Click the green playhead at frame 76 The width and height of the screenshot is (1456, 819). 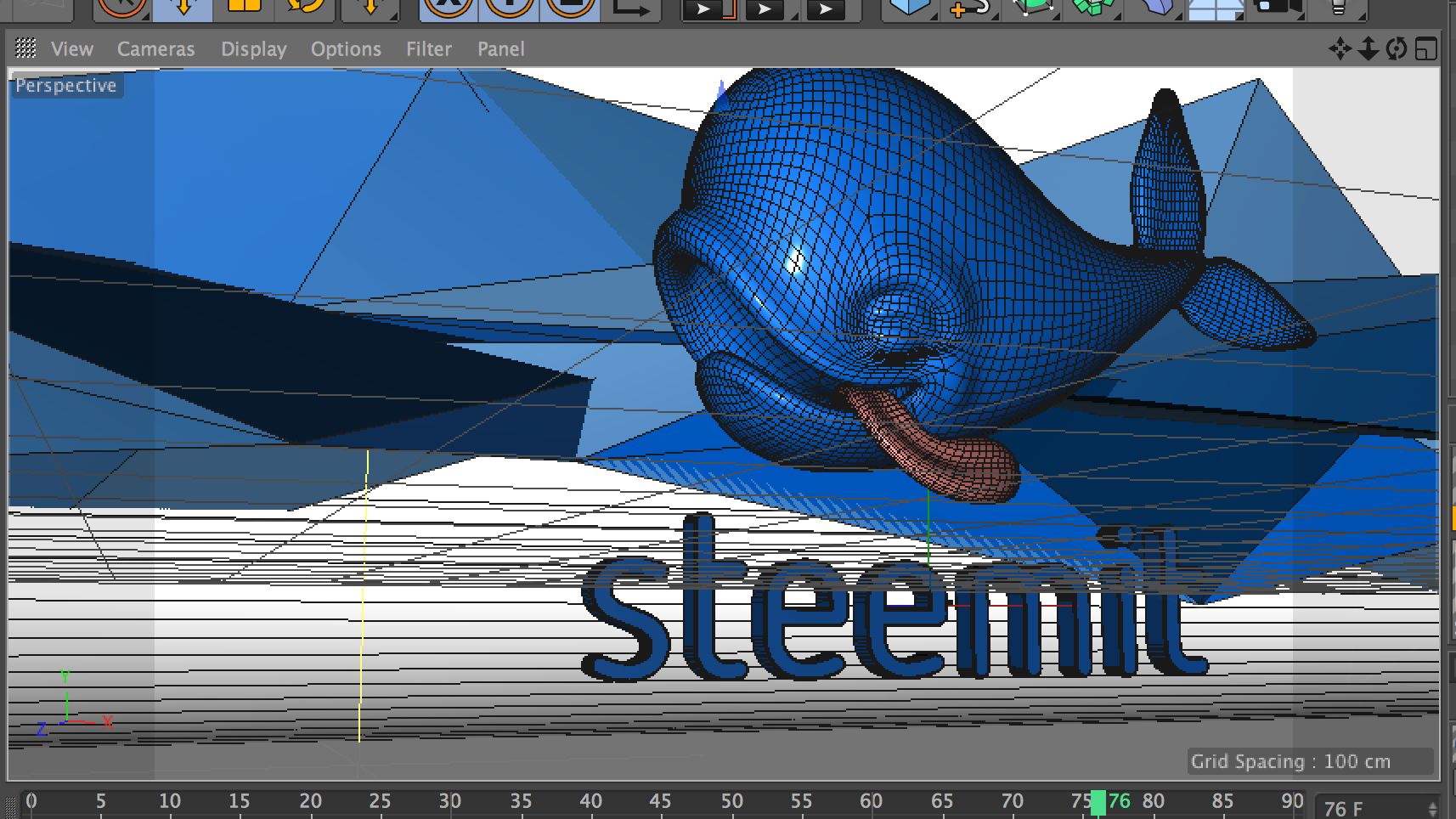(x=1098, y=802)
